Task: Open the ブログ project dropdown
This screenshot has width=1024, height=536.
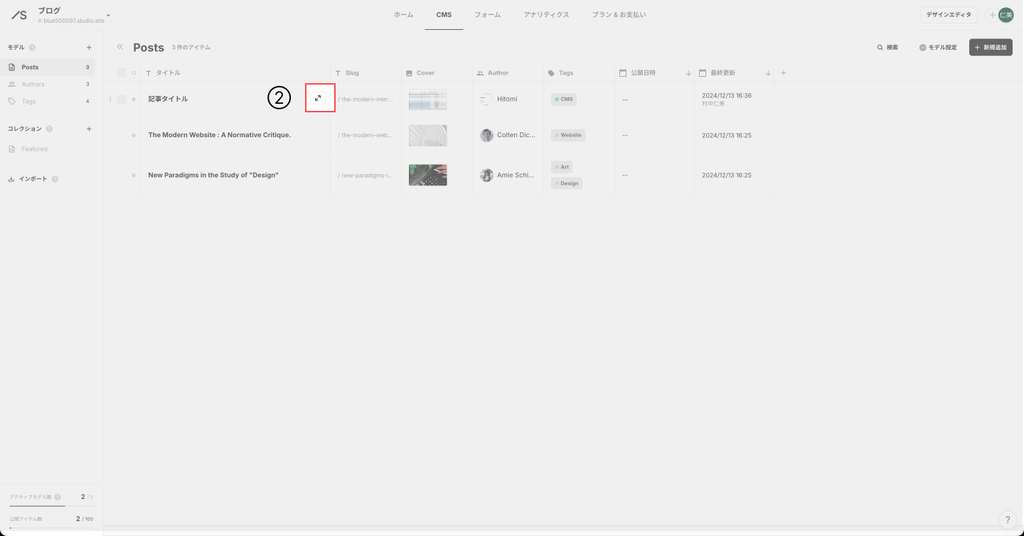Action: tap(108, 15)
